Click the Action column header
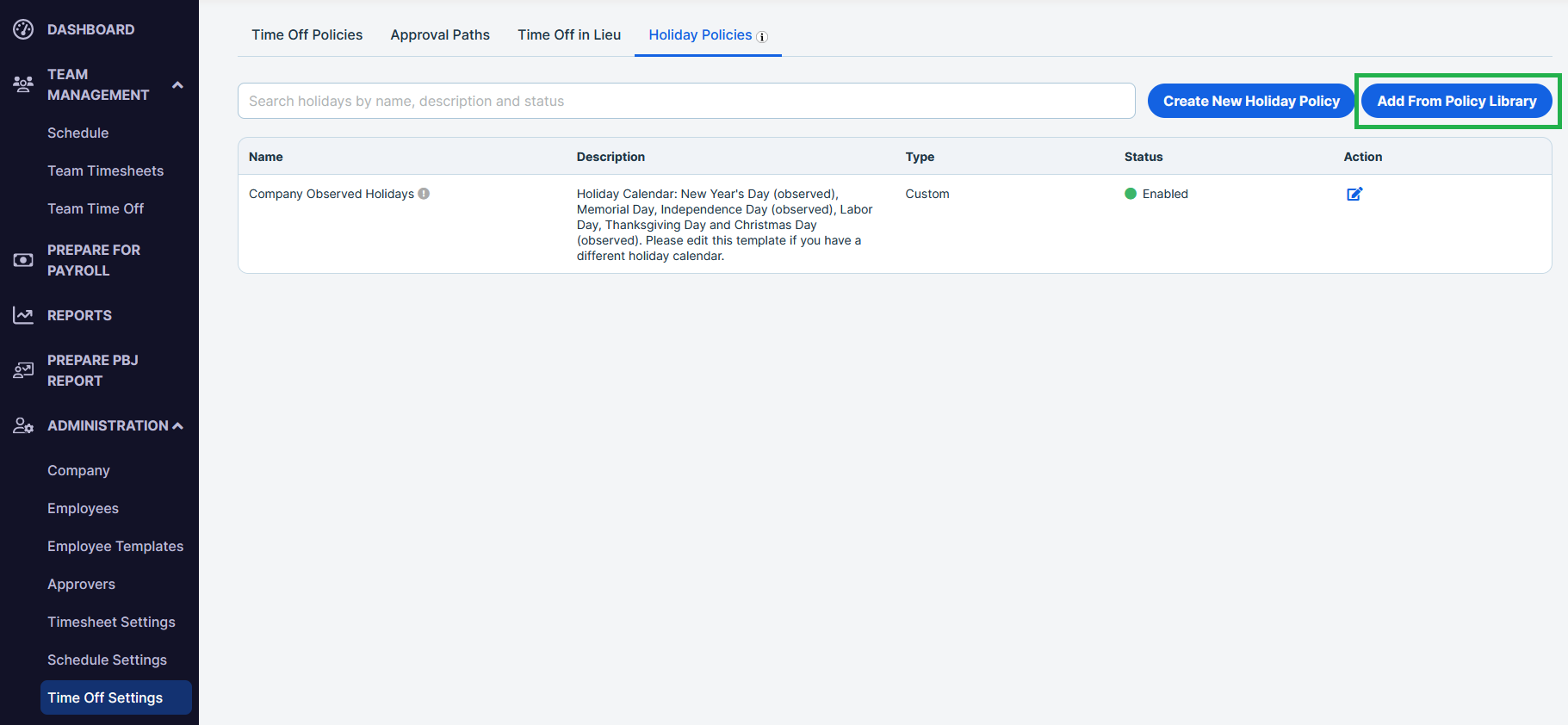Screen dimensions: 1568x725 pyautogui.click(x=1363, y=157)
